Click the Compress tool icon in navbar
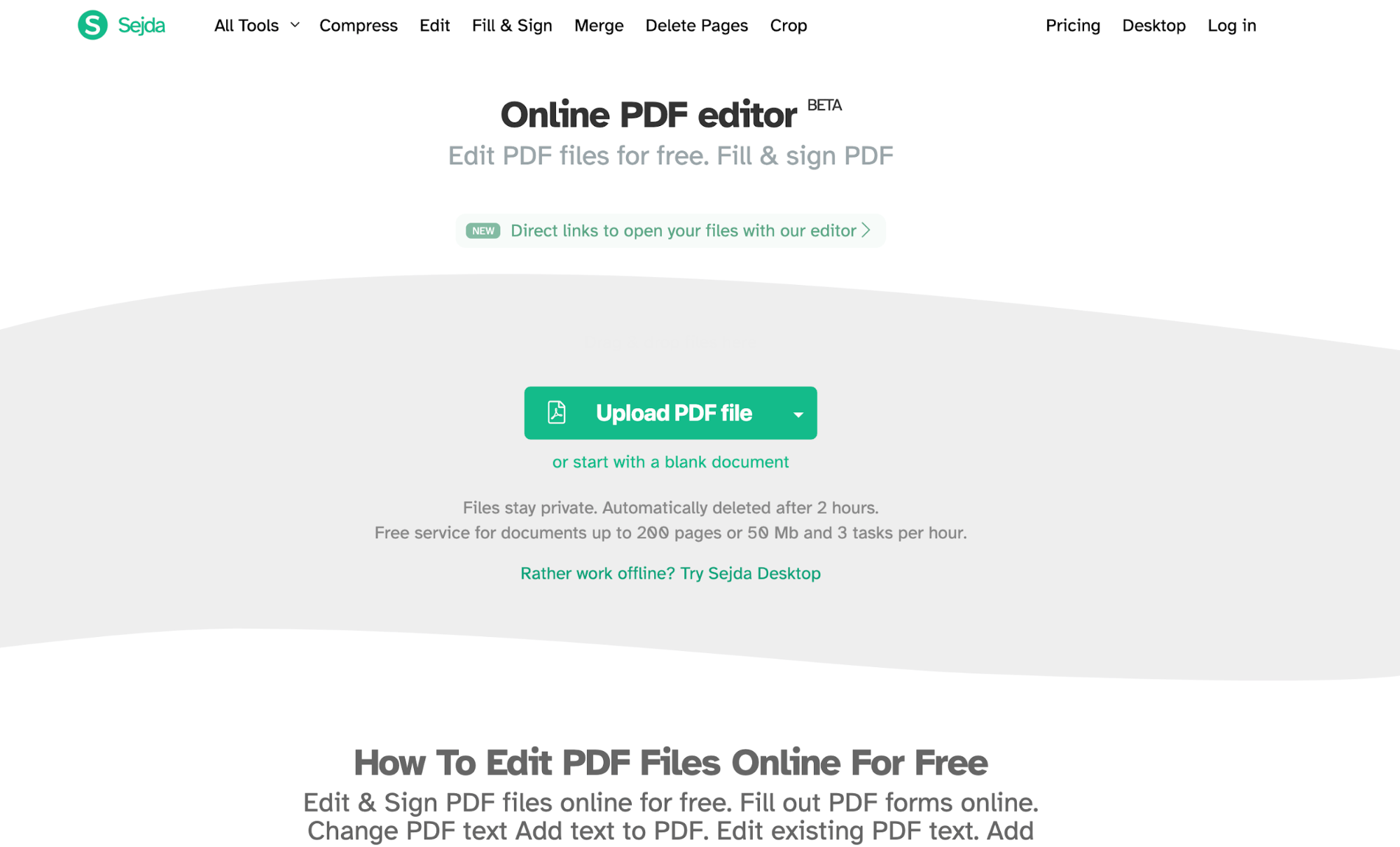1400x847 pixels. pyautogui.click(x=358, y=26)
